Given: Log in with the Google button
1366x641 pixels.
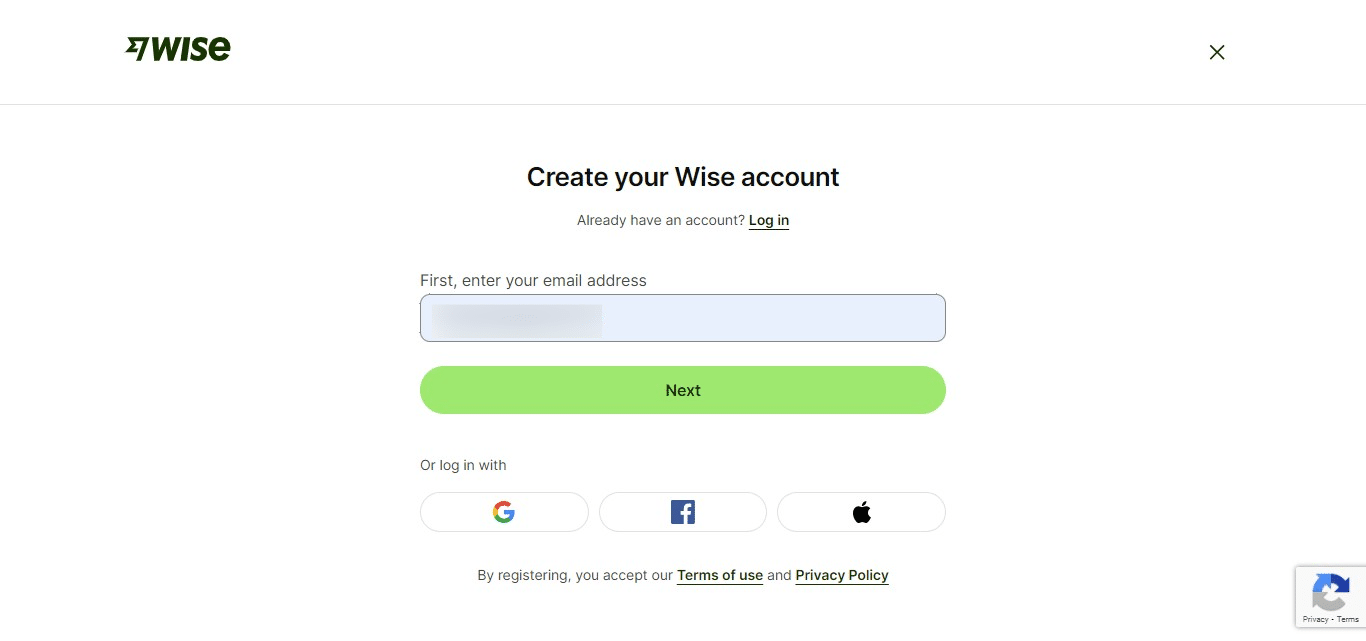Looking at the screenshot, I should [x=504, y=511].
